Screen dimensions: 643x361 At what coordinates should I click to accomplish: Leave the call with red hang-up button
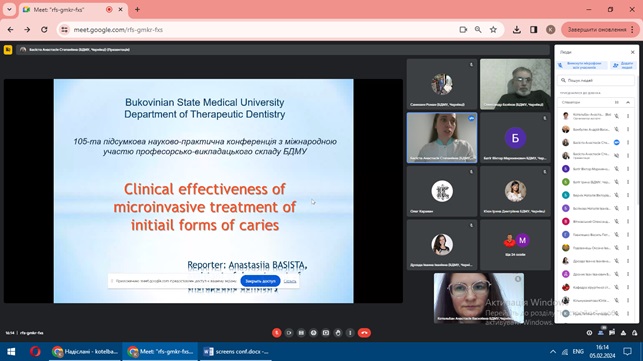[364, 333]
